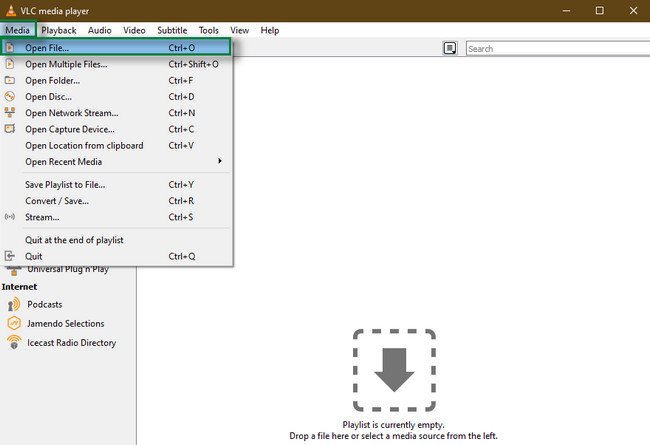Open the View menu
The width and height of the screenshot is (650, 445).
click(x=240, y=30)
